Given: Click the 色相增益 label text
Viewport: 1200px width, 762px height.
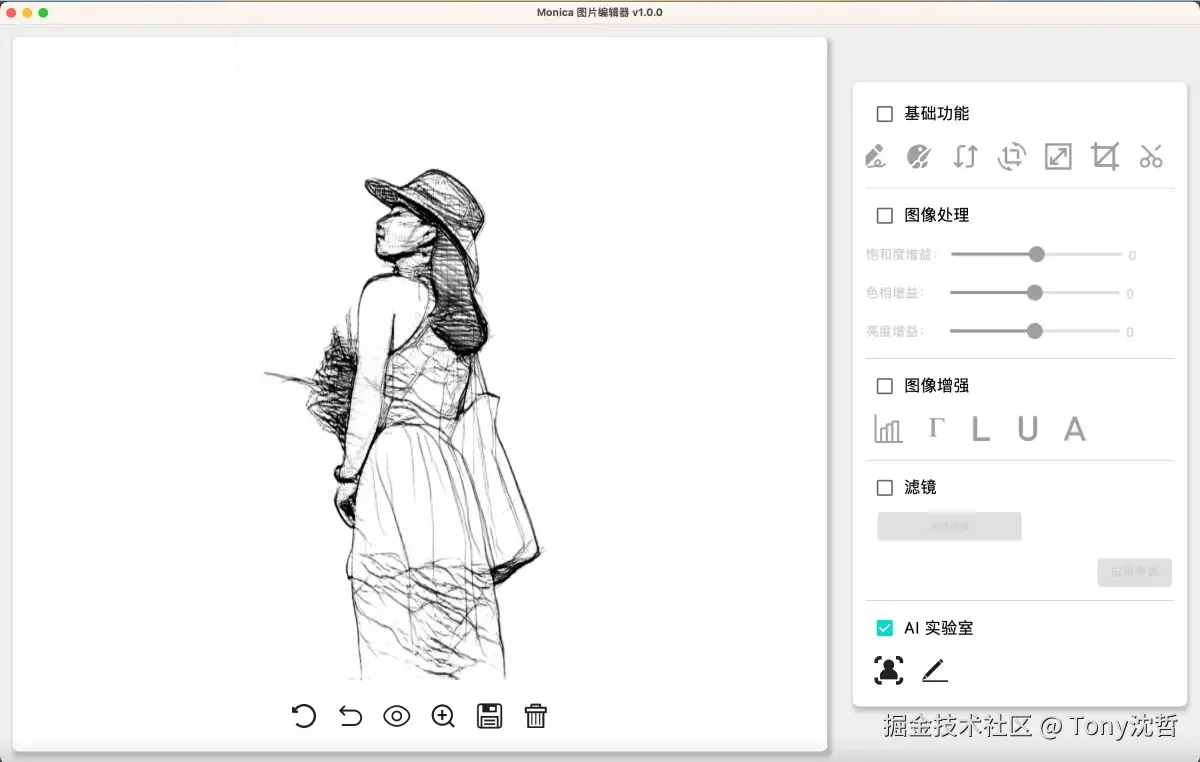Looking at the screenshot, I should pos(895,293).
